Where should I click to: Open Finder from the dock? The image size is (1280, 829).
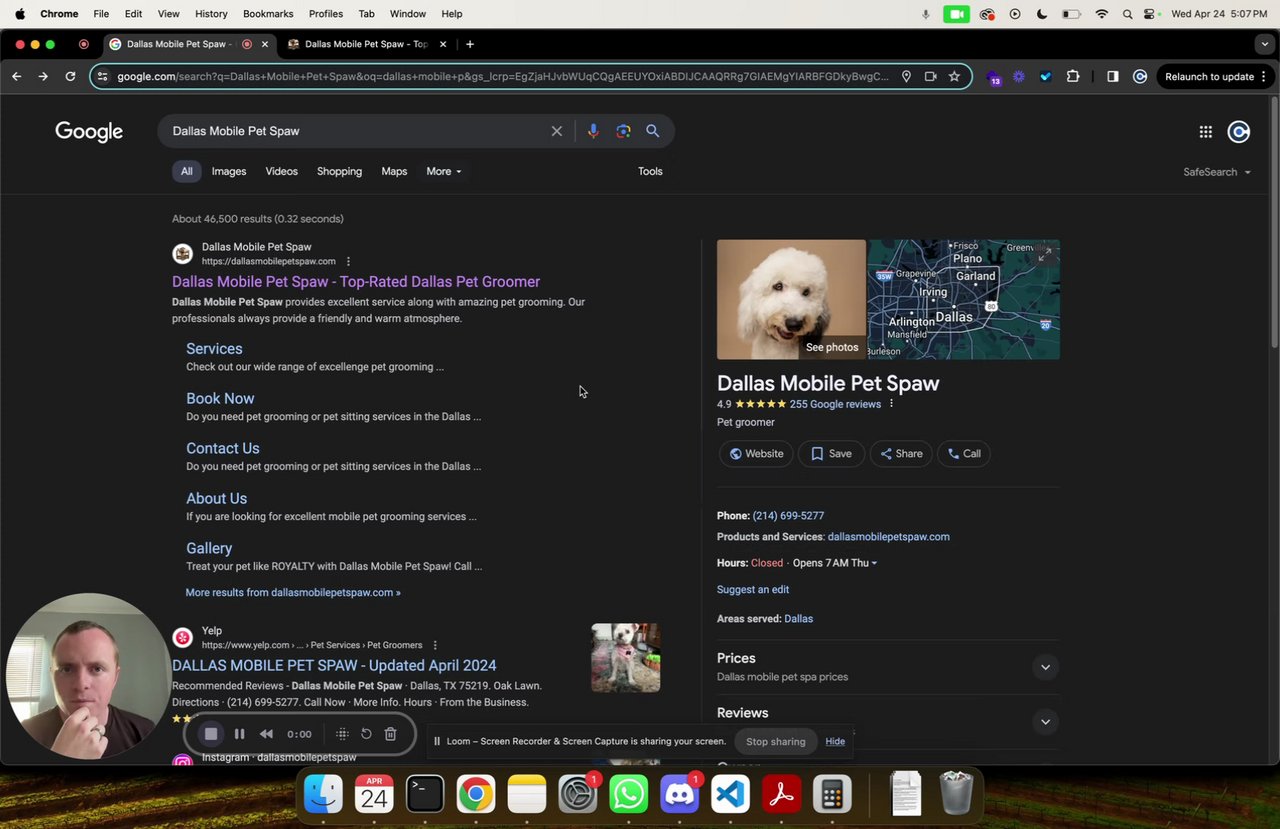[323, 795]
